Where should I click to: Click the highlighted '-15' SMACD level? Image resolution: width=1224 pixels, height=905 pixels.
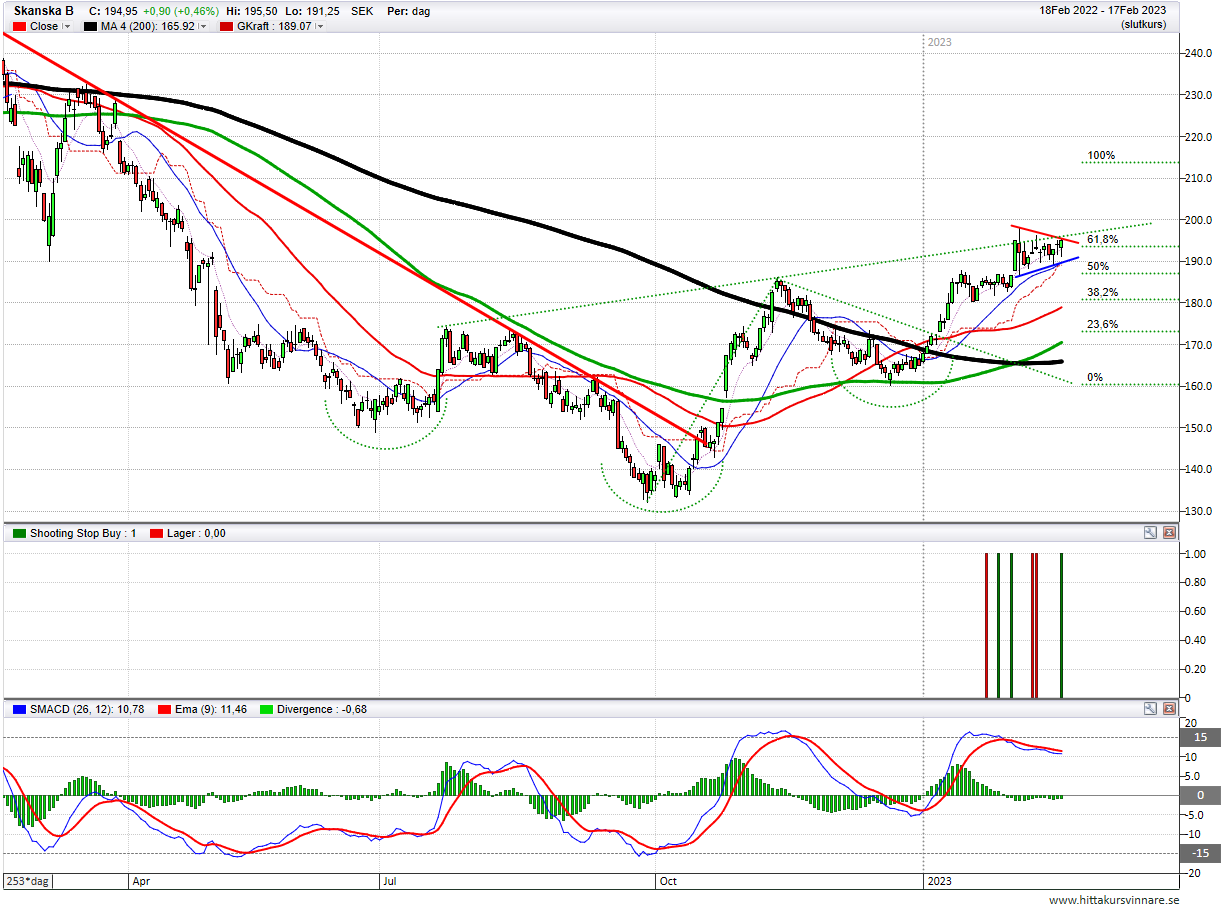[1200, 853]
